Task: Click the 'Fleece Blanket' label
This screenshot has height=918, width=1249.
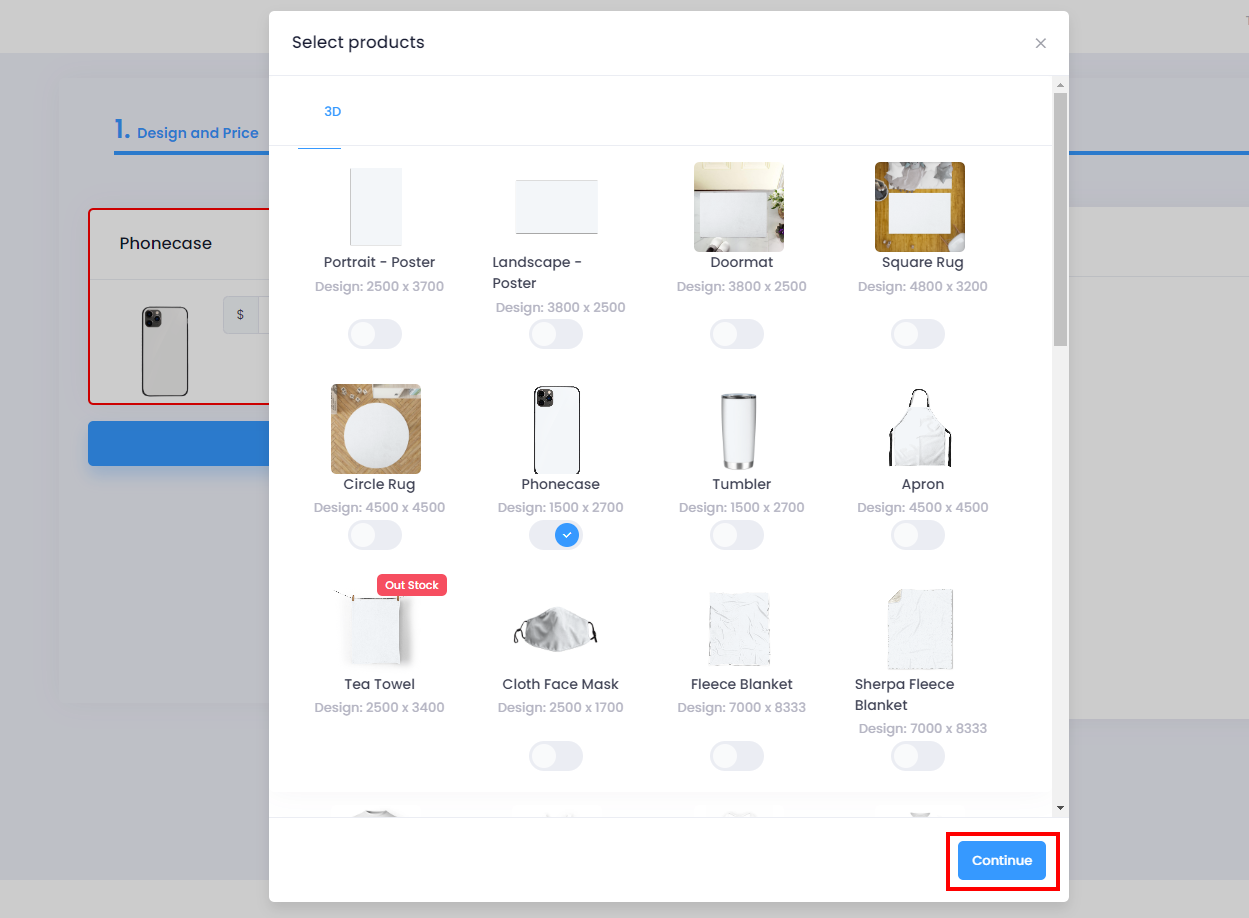Action: tap(741, 684)
